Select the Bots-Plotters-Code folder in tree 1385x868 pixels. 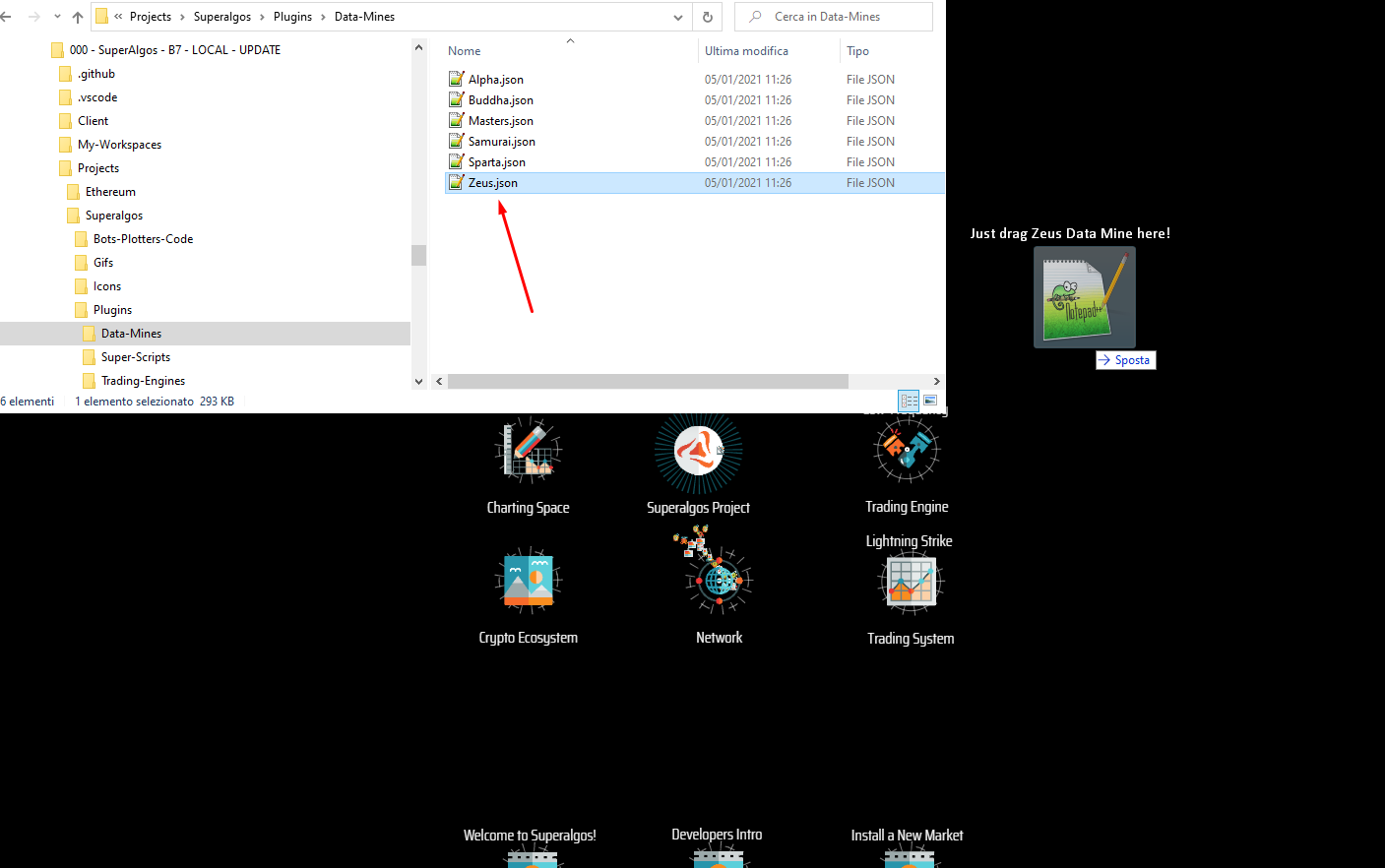click(x=143, y=239)
